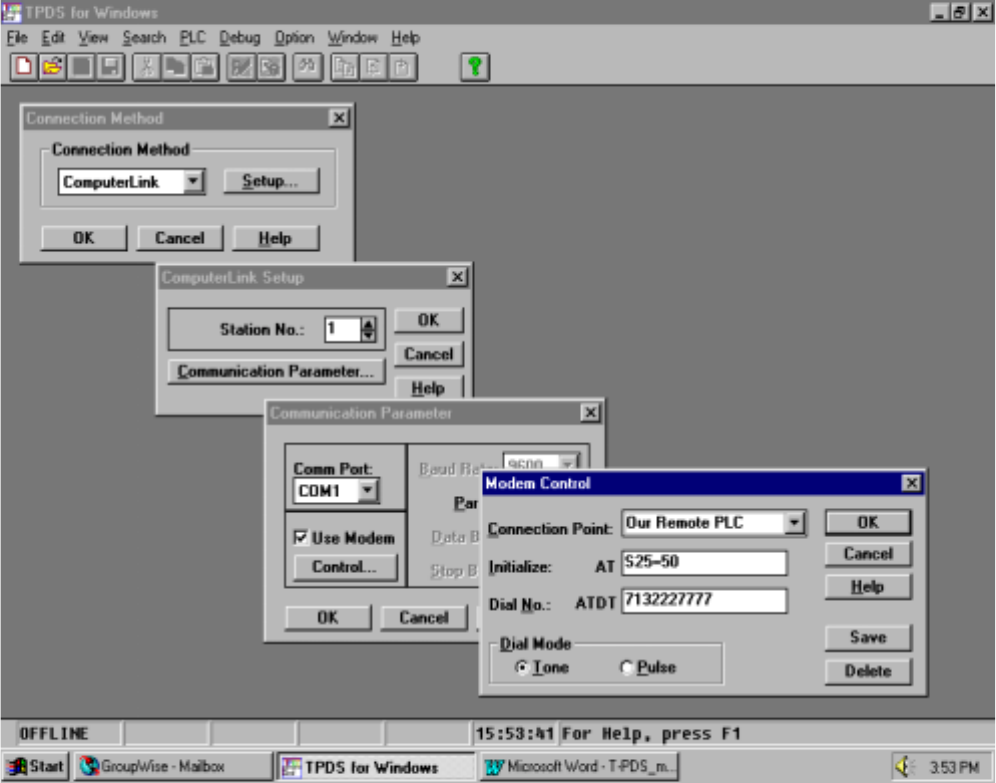Click the Dial No. input field
Image resolution: width=996 pixels, height=783 pixels.
coord(703,601)
